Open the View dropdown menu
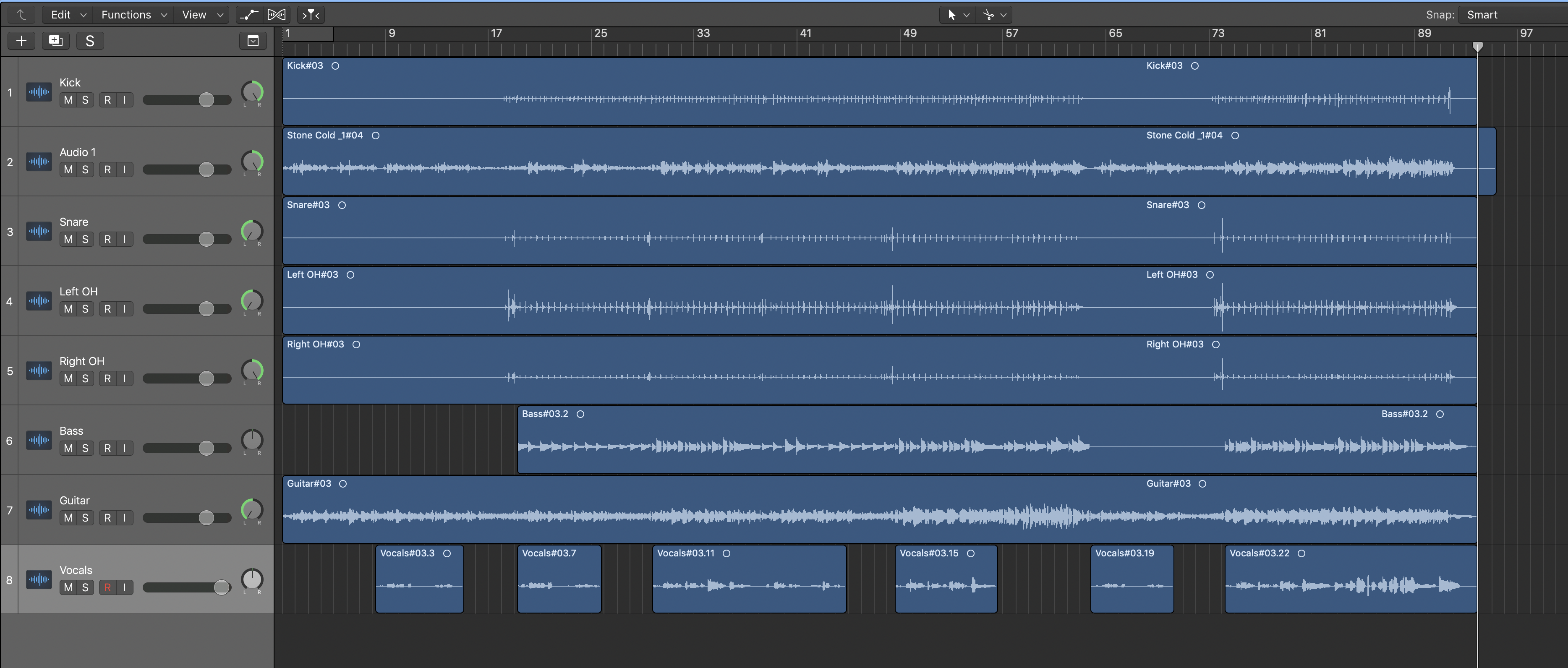This screenshot has width=1568, height=668. coord(202,15)
